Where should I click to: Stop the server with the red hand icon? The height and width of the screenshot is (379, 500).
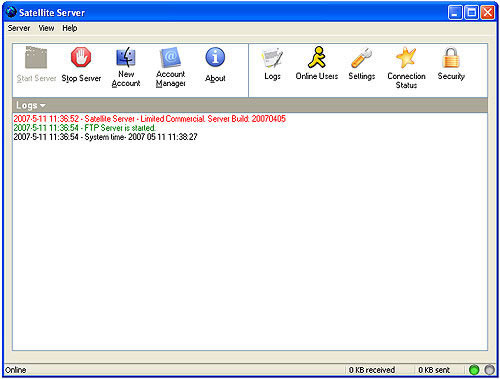pyautogui.click(x=81, y=57)
